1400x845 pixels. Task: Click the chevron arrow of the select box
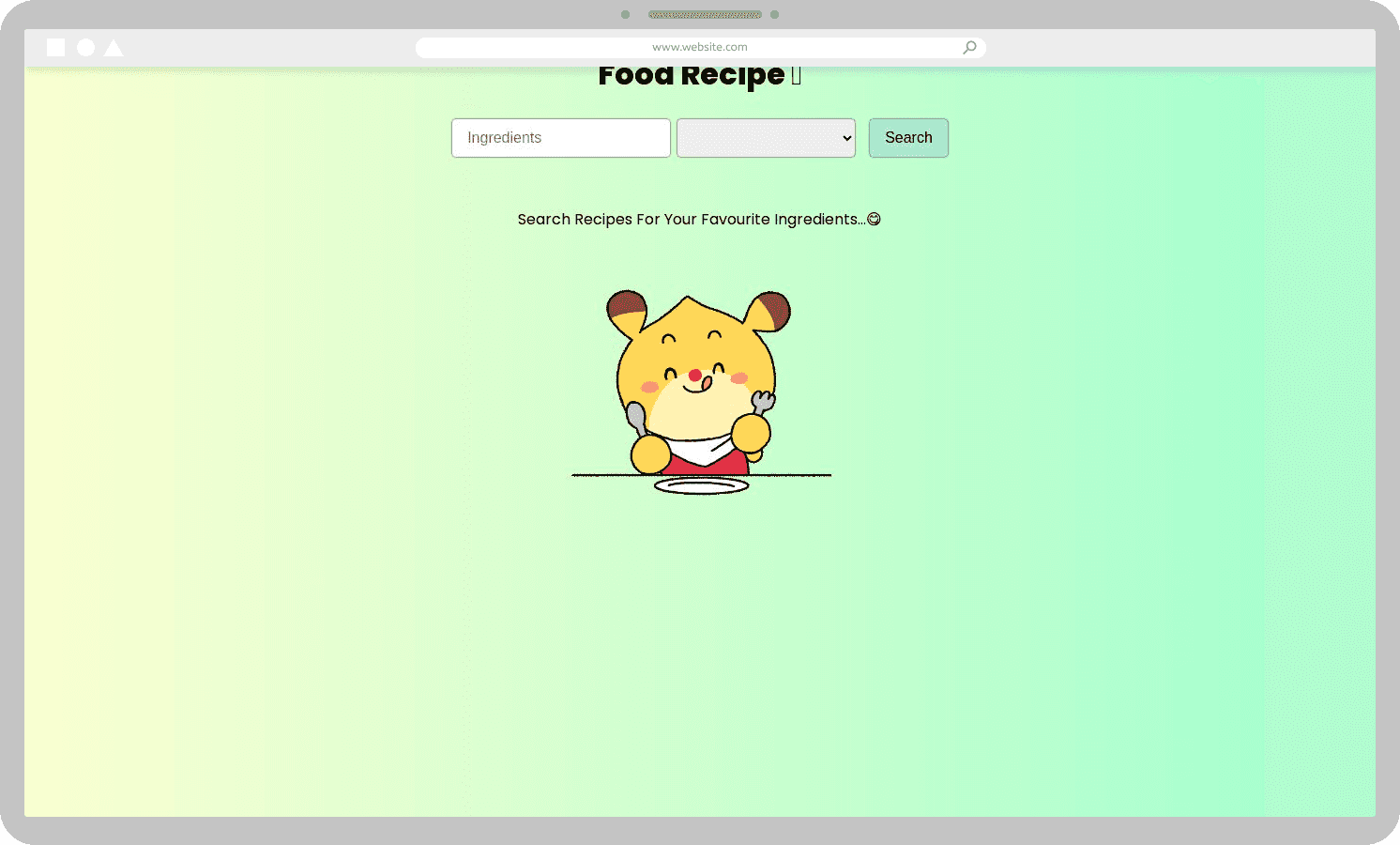846,138
